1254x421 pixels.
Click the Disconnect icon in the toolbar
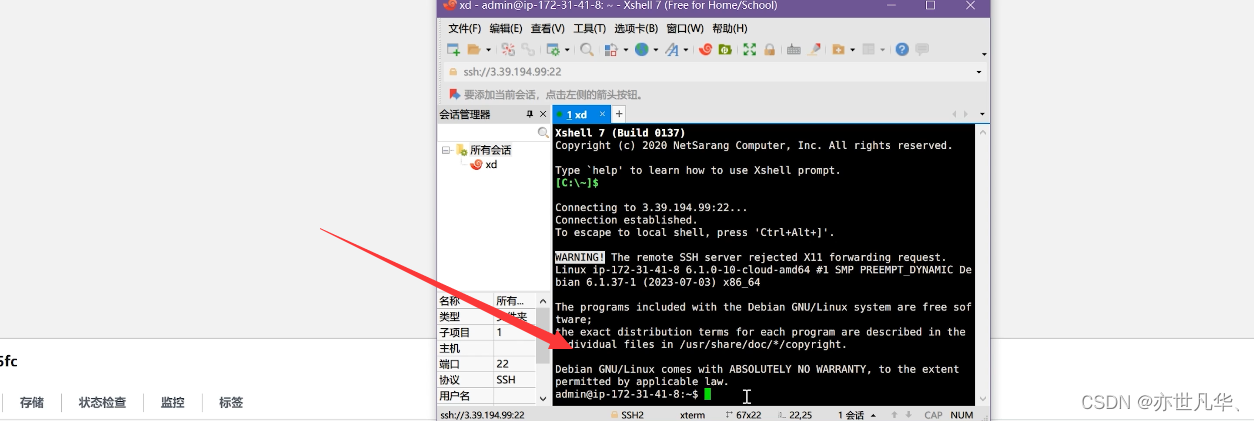(x=508, y=49)
